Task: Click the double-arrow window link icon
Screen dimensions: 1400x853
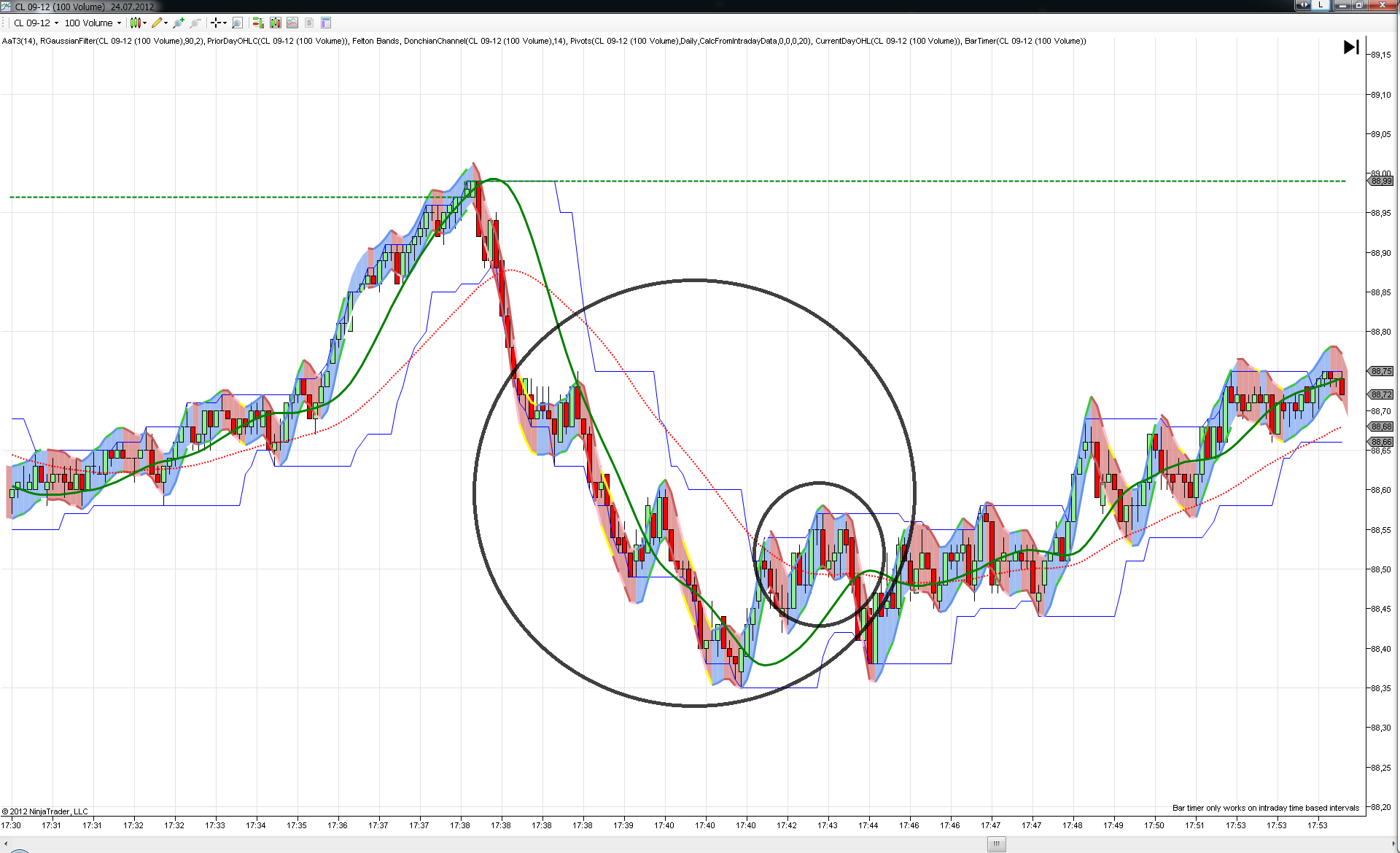Action: 1303,5
